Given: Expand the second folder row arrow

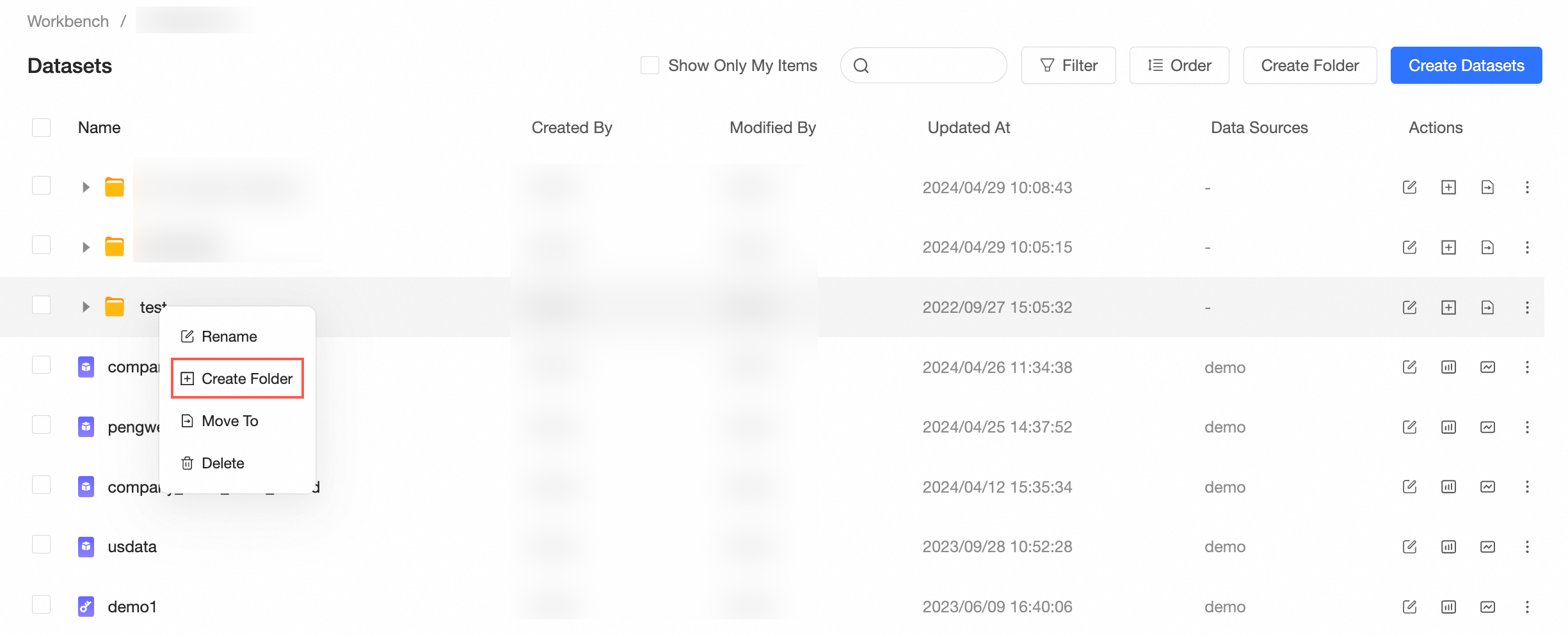Looking at the screenshot, I should point(86,247).
